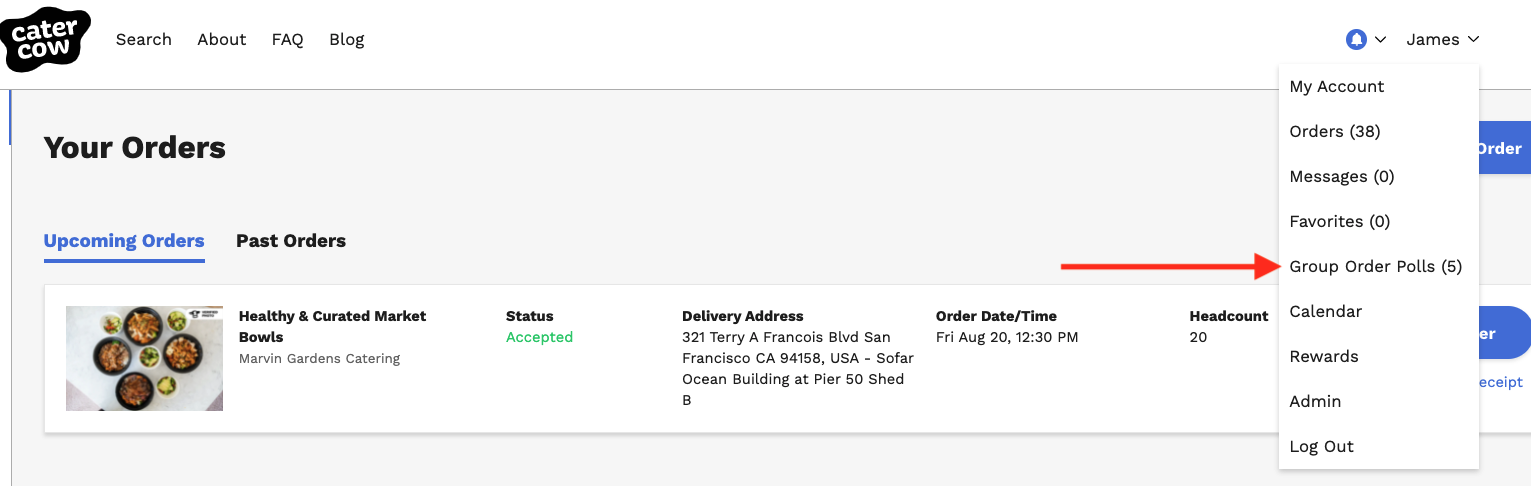The image size is (1531, 486).
Task: Go to Admin from the menu
Action: [x=1316, y=402]
